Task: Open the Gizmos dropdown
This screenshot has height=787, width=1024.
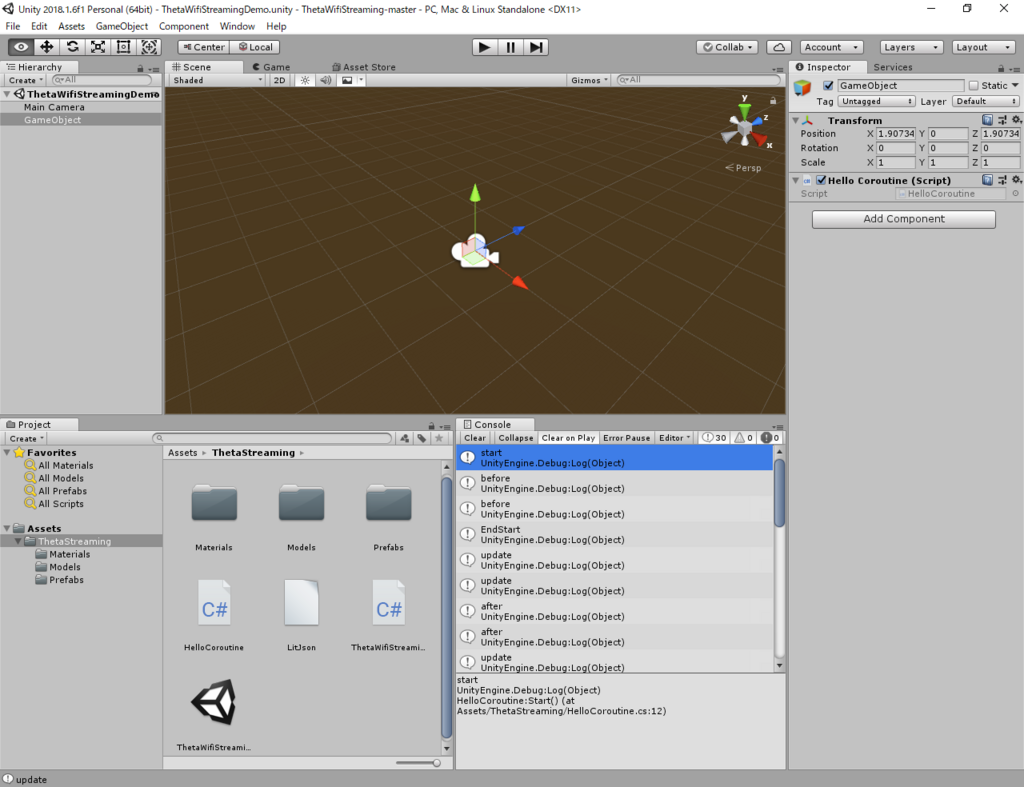Action: pos(589,80)
